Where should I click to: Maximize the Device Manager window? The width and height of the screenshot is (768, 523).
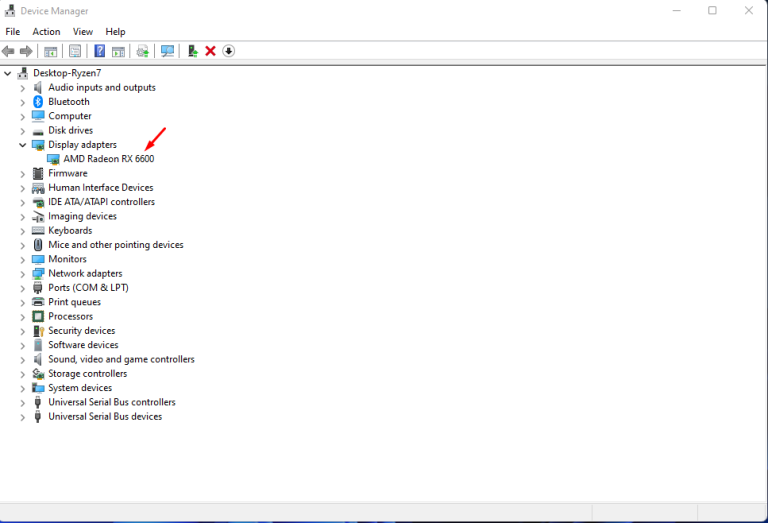(x=712, y=10)
